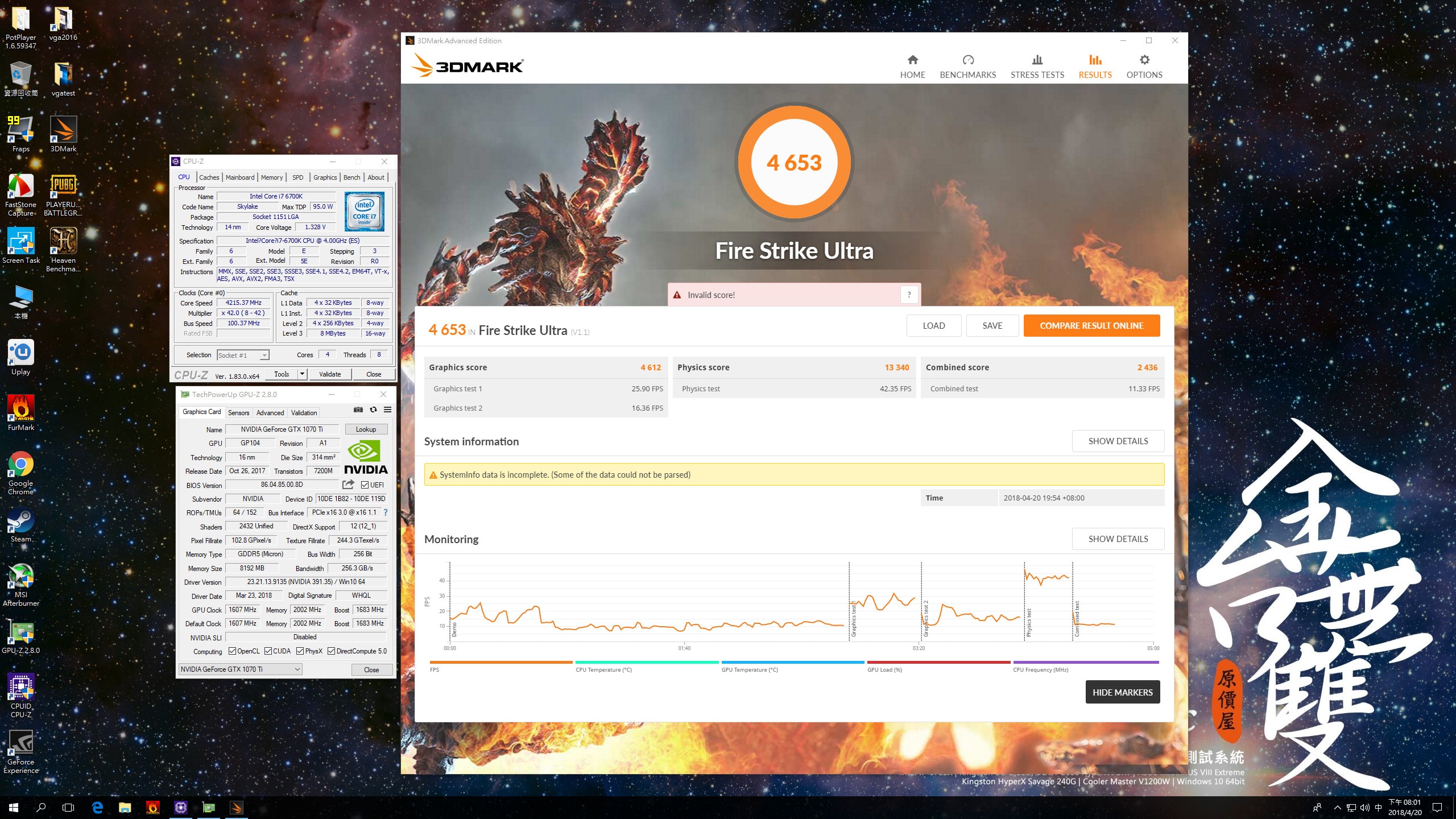
Task: Open MSI Afterburner shortcut
Action: (21, 585)
